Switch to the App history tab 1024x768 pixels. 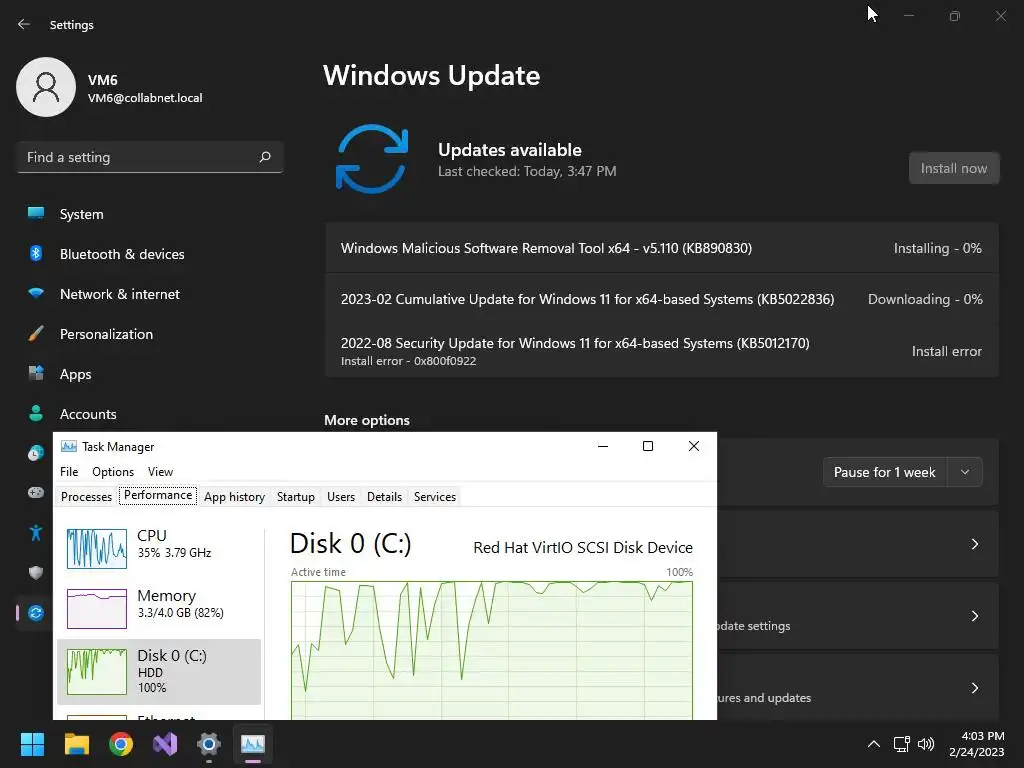pyautogui.click(x=234, y=496)
